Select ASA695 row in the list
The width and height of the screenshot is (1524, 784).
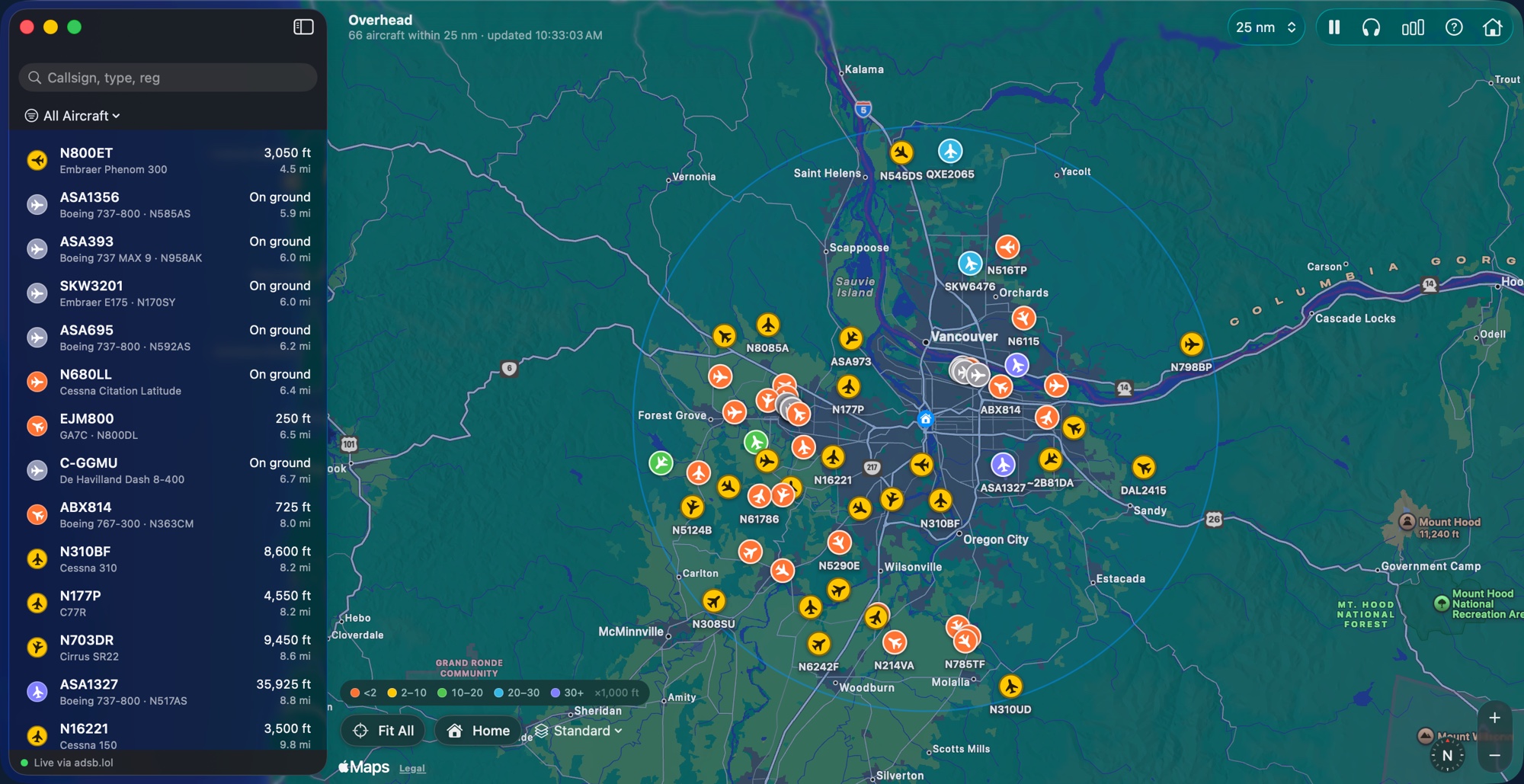pos(168,338)
